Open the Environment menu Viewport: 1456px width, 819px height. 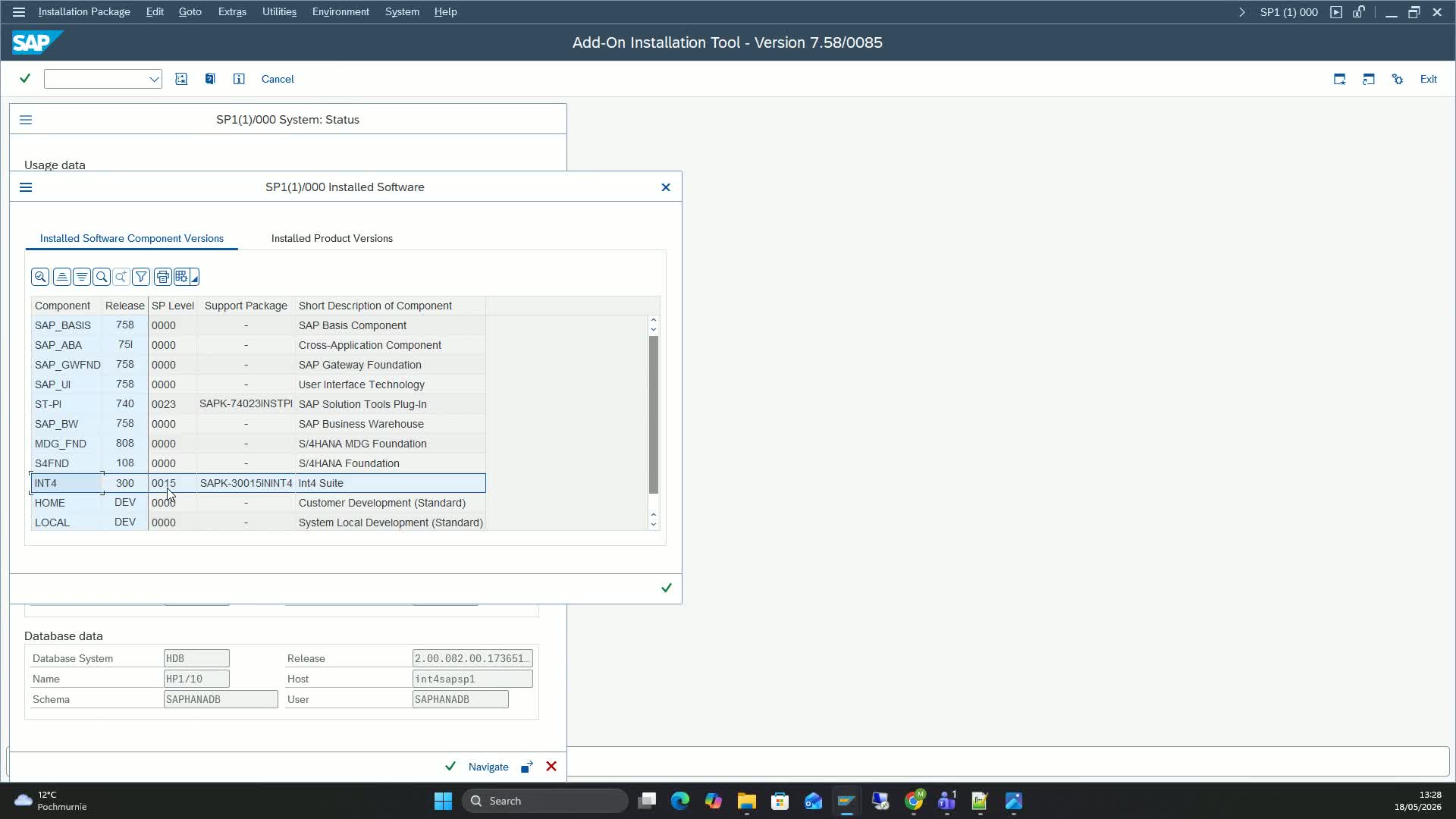(340, 12)
